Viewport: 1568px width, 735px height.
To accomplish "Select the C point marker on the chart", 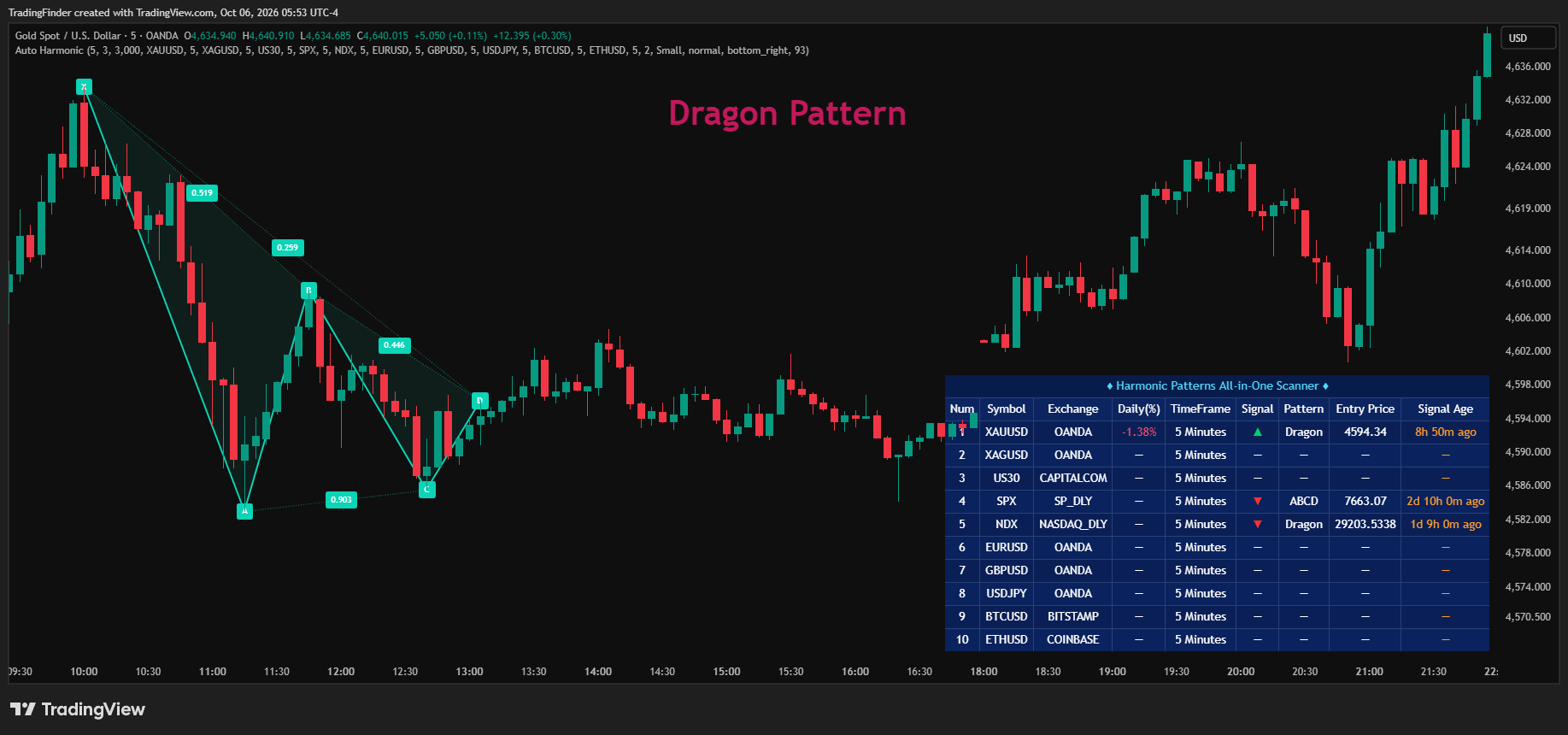I will click(427, 490).
